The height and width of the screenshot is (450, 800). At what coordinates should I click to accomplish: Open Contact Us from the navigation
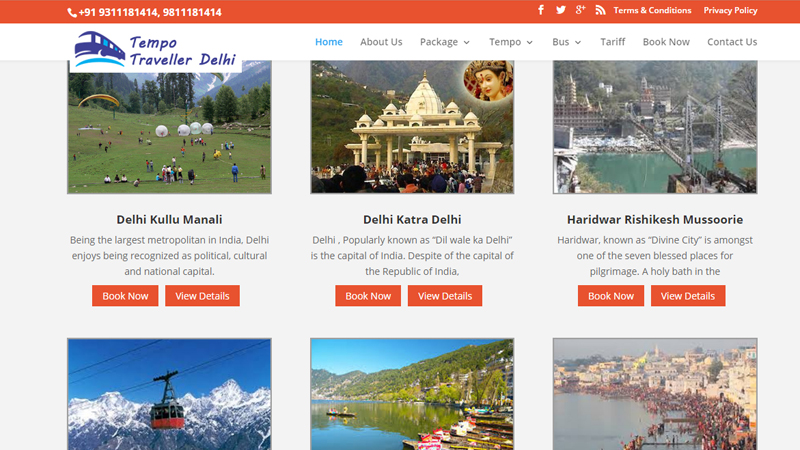tap(732, 42)
